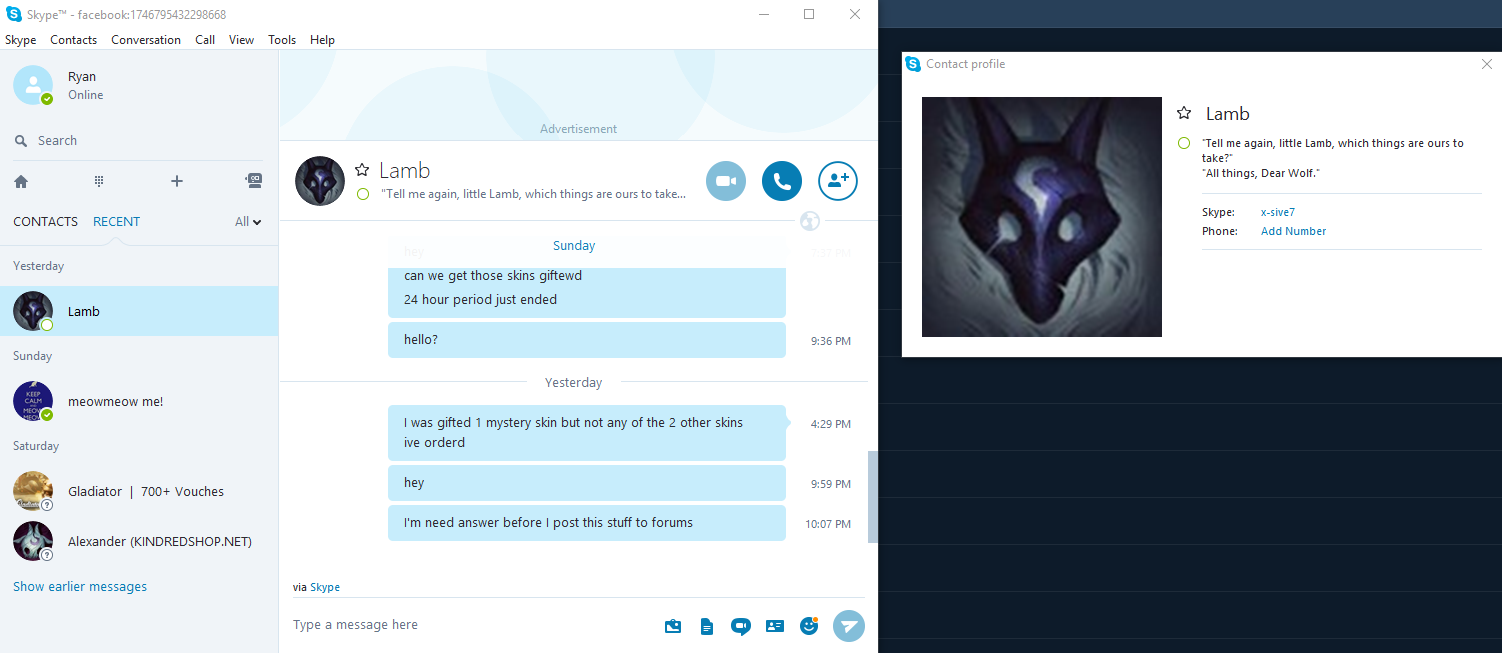The width and height of the screenshot is (1502, 653).
Task: Switch to the CONTACTS tab
Action: click(x=45, y=222)
